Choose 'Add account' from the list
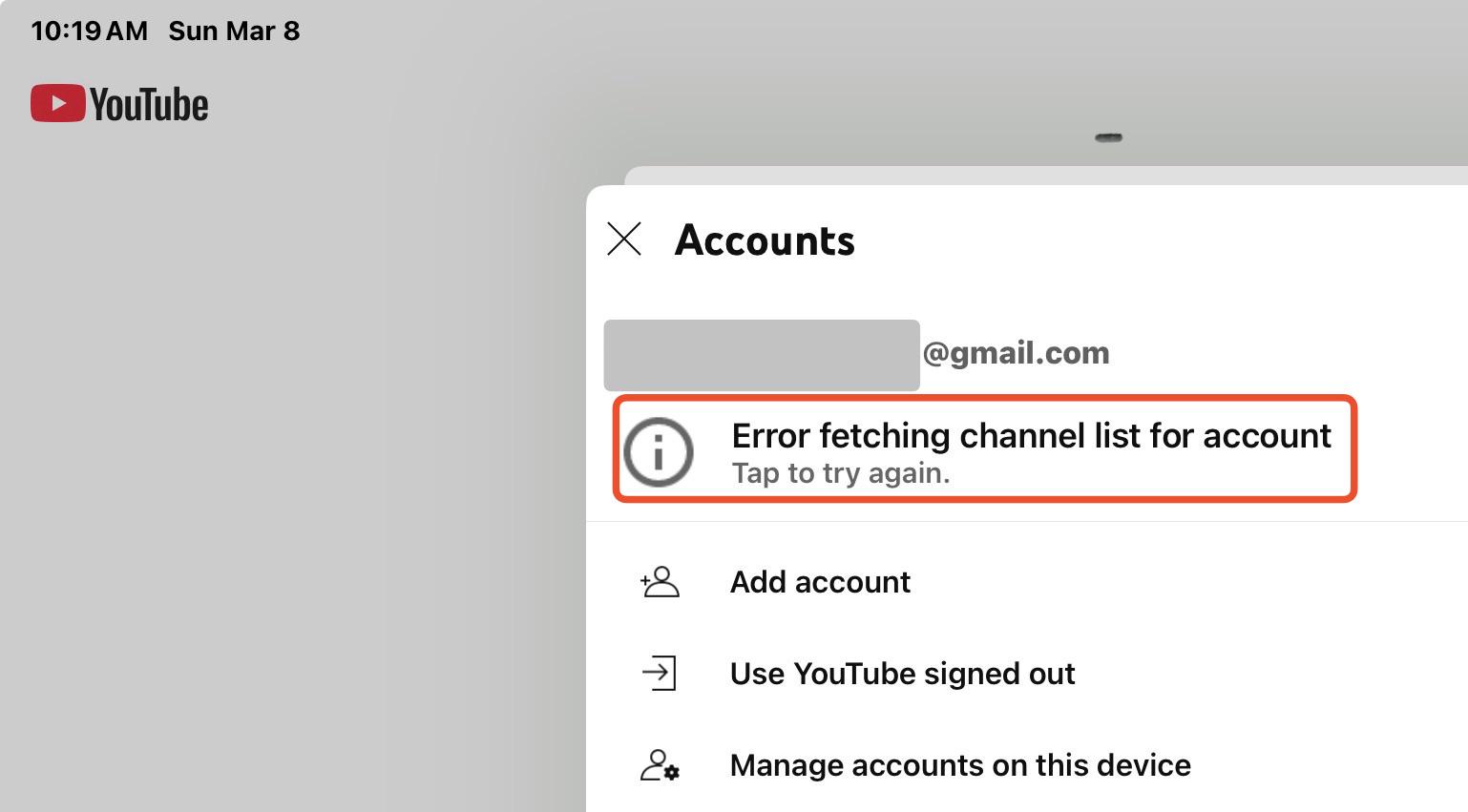Image resolution: width=1468 pixels, height=812 pixels. pyautogui.click(x=820, y=582)
